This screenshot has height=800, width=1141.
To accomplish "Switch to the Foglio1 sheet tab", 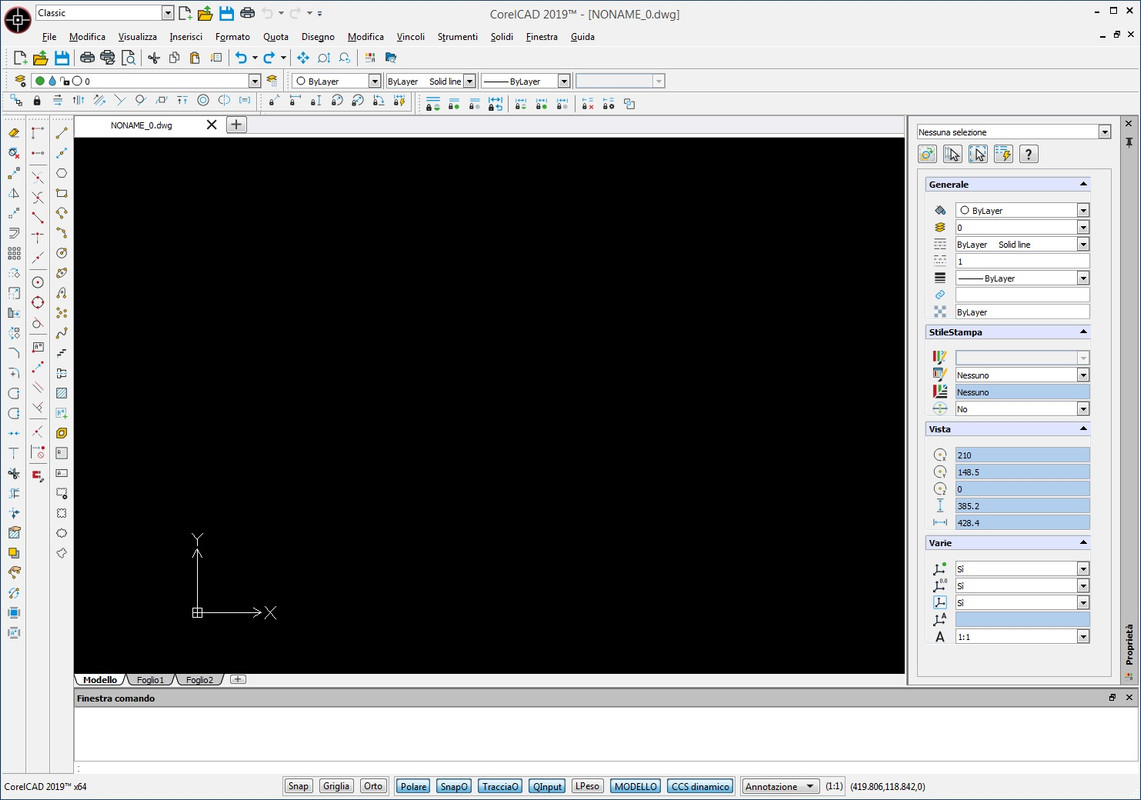I will (151, 679).
